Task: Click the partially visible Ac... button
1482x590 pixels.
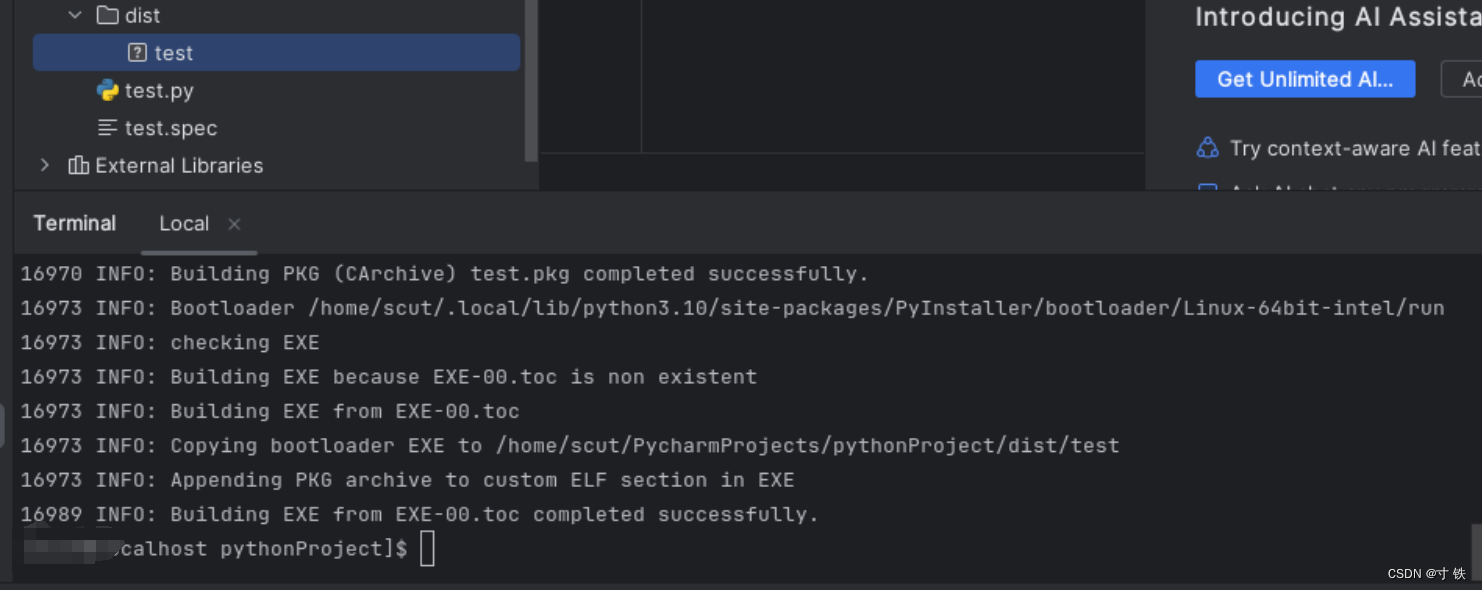Action: 1462,79
